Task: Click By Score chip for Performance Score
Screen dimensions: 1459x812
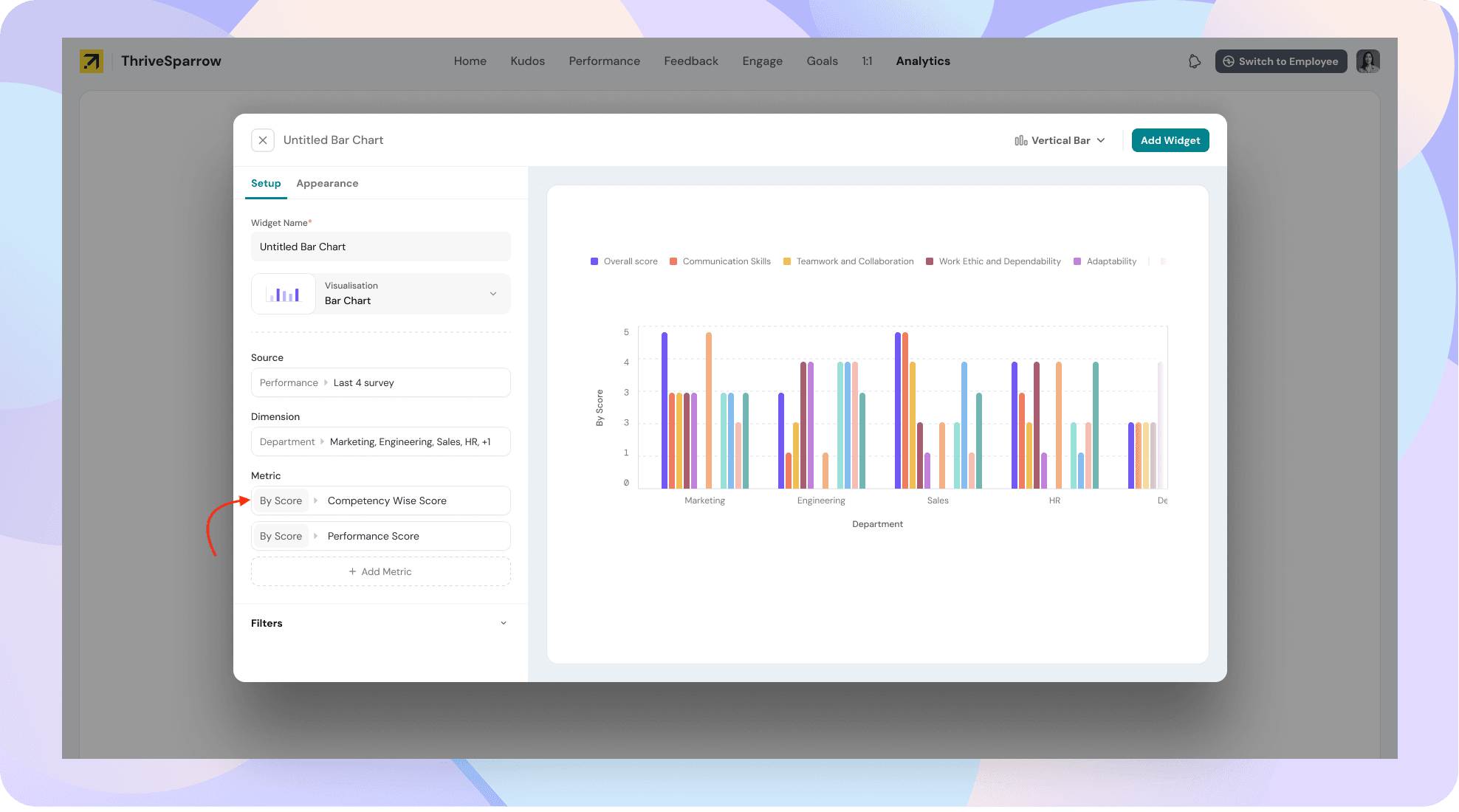Action: point(281,536)
